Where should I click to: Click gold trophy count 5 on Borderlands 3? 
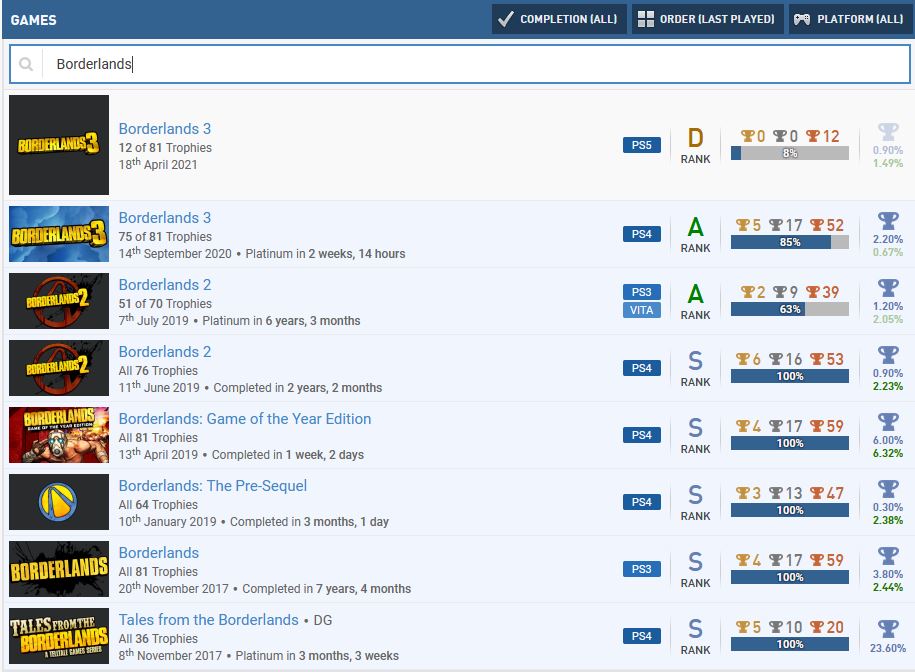[x=749, y=225]
